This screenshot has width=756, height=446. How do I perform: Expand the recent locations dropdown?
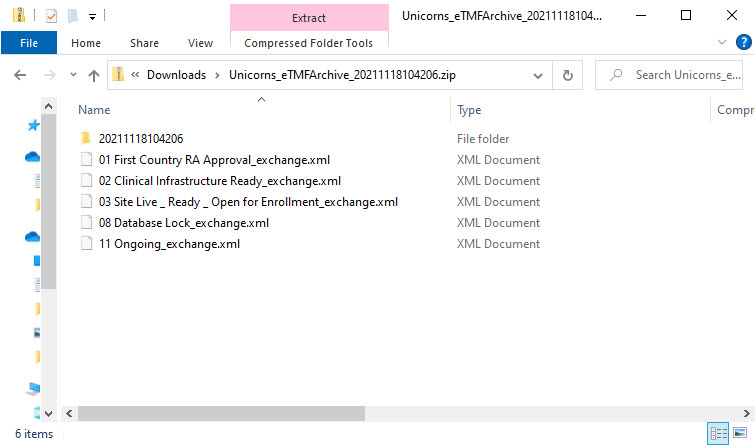[x=70, y=75]
